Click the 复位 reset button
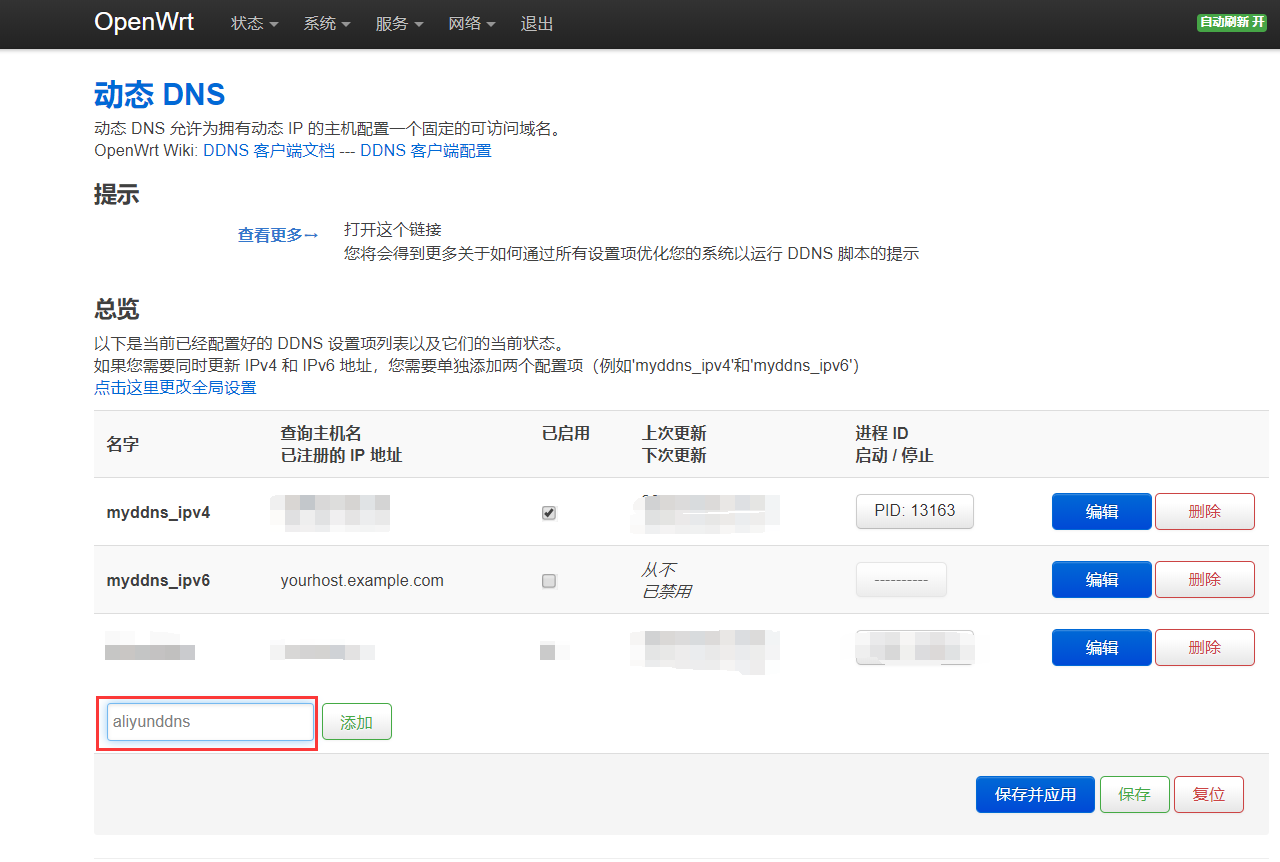Image resolution: width=1280 pixels, height=862 pixels. [x=1208, y=795]
